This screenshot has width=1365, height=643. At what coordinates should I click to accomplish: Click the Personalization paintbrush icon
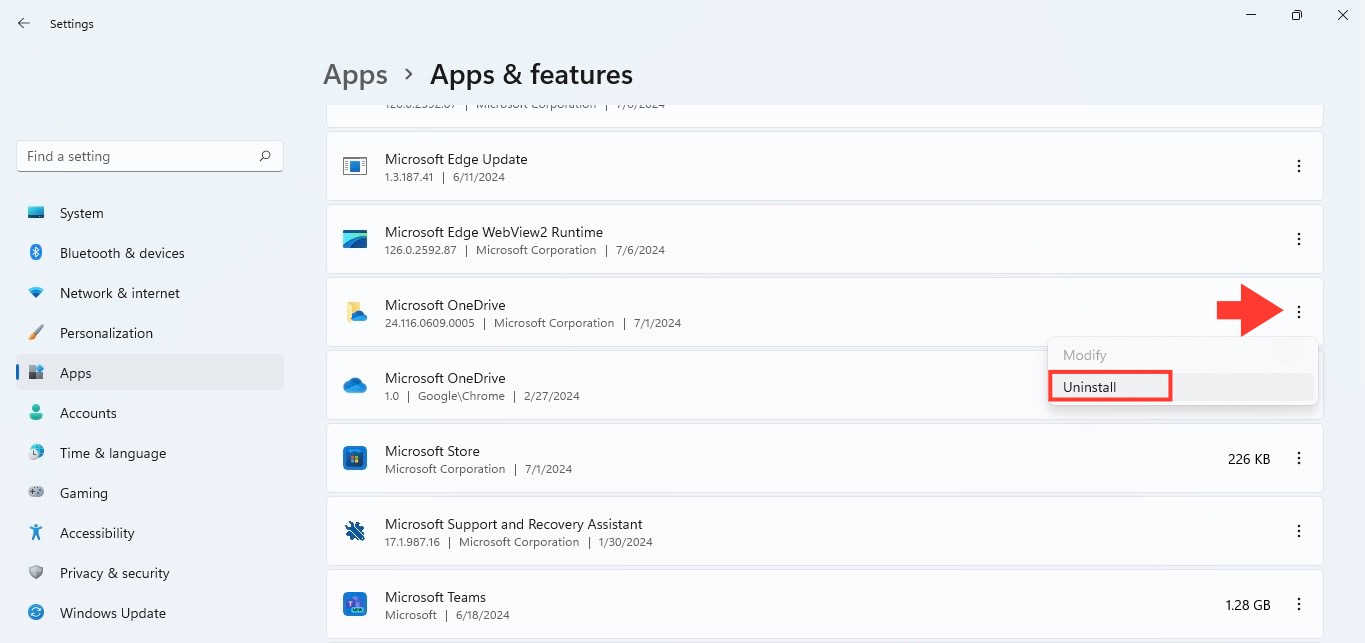point(36,333)
